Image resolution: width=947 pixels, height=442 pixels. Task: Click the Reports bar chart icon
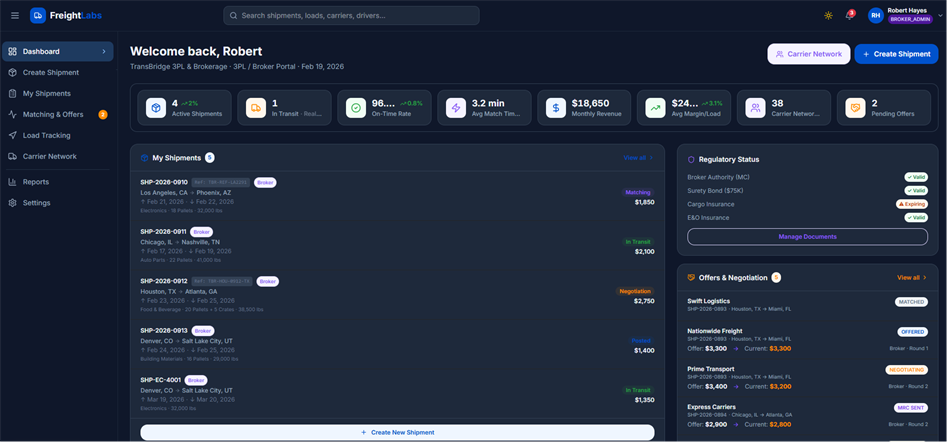[13, 182]
